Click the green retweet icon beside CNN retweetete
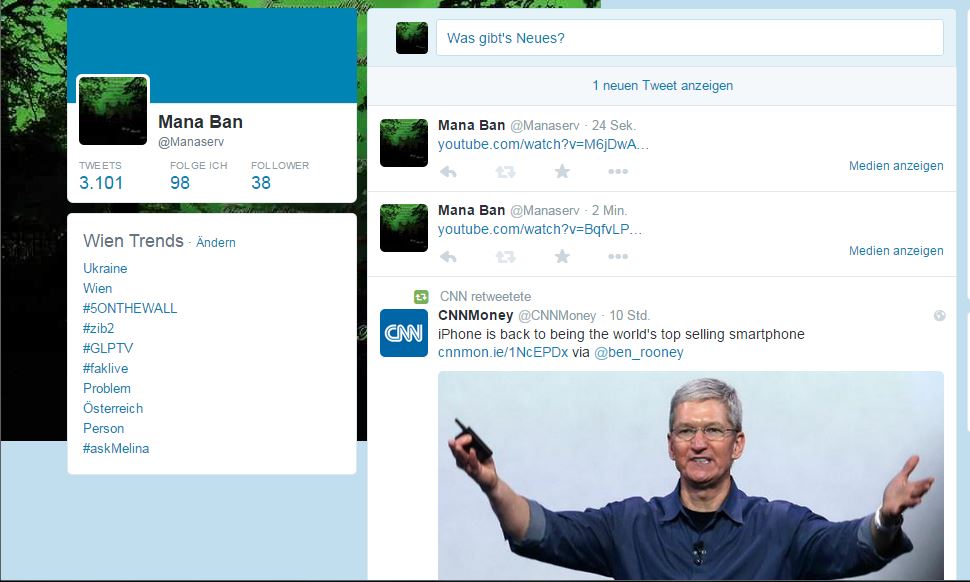The image size is (970, 582). pyautogui.click(x=421, y=297)
